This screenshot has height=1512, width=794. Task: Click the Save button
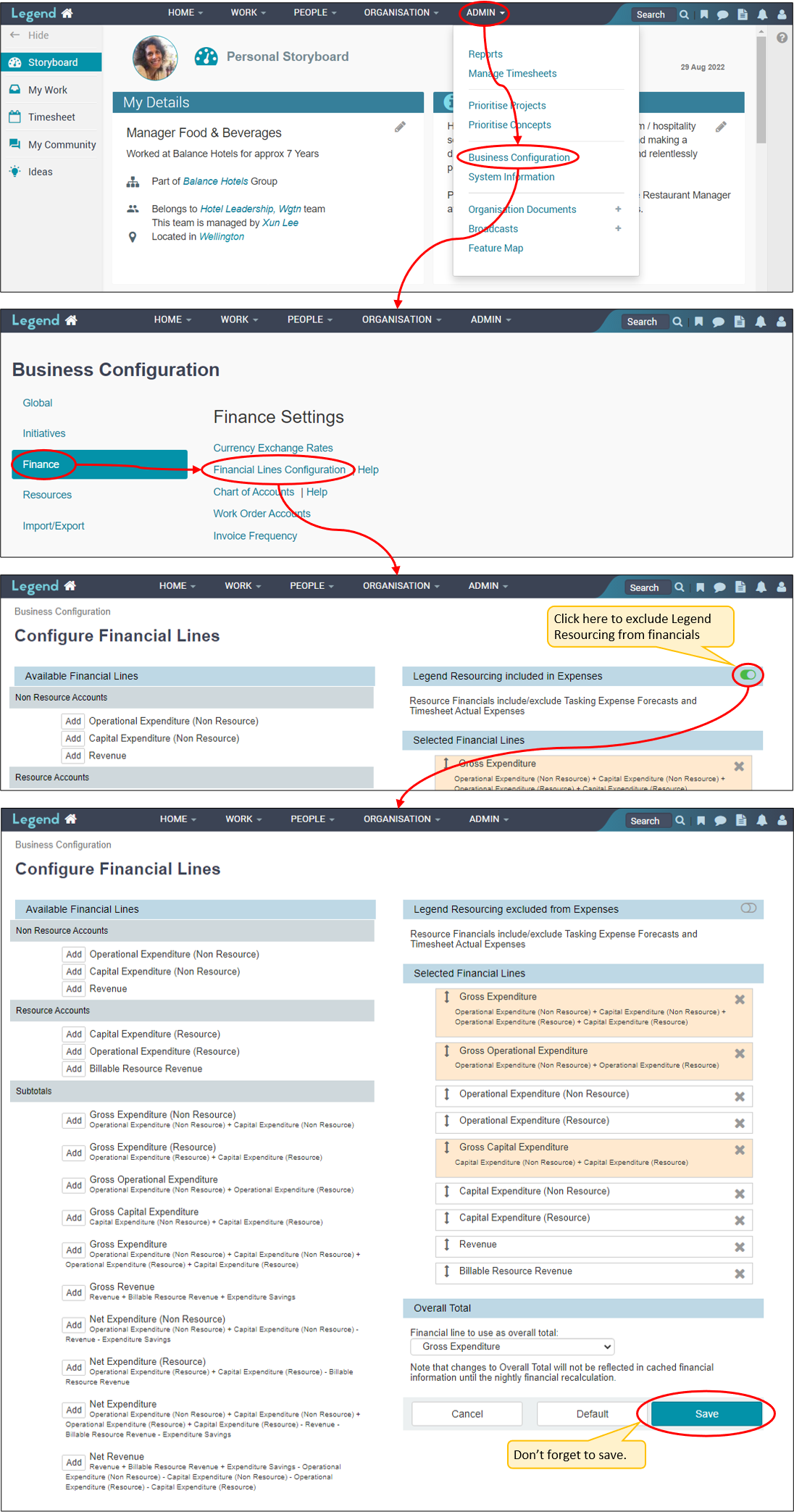[706, 1413]
